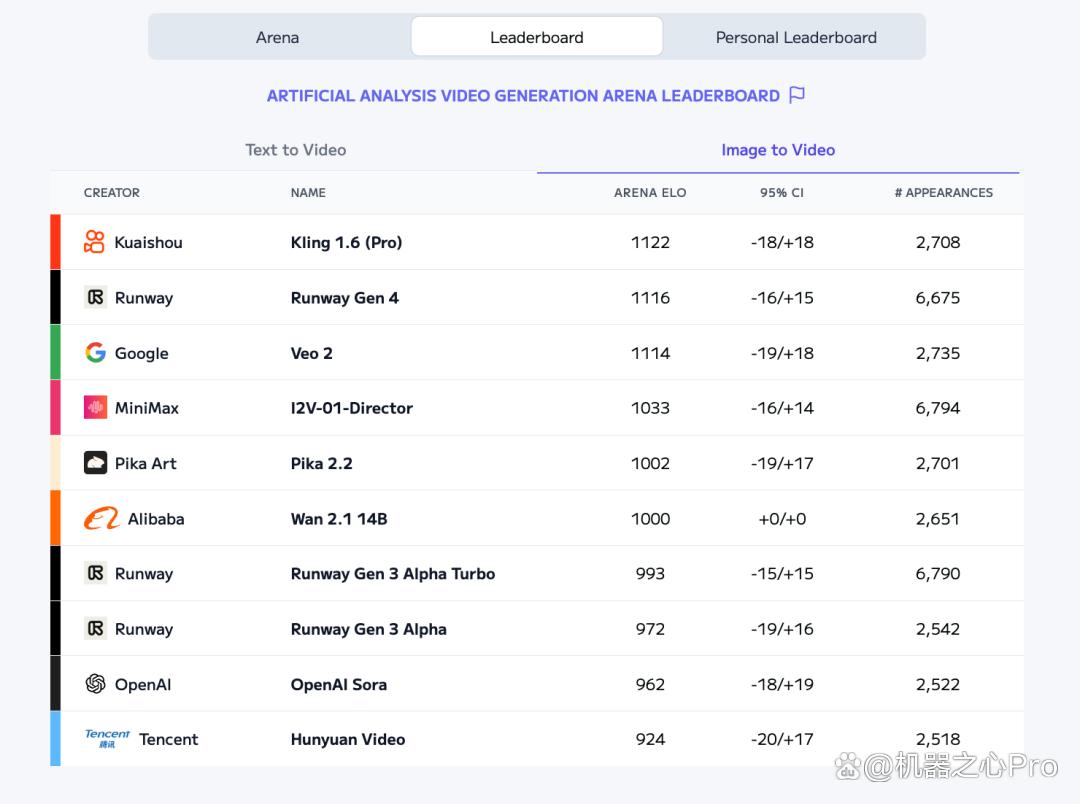Click Runway logo in Gen 4 row
Viewport: 1080px width, 804px height.
(95, 297)
